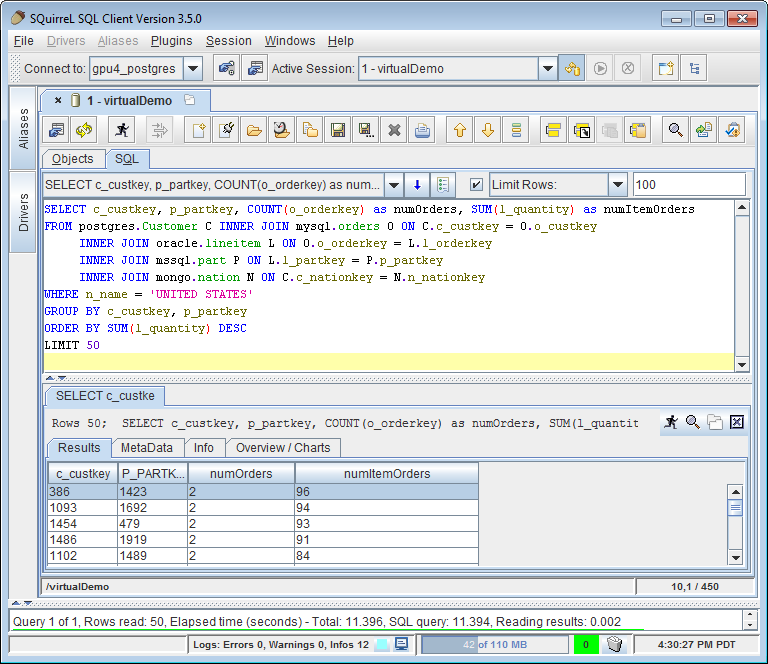The width and height of the screenshot is (768, 664).
Task: Open the File menu
Action: [24, 41]
